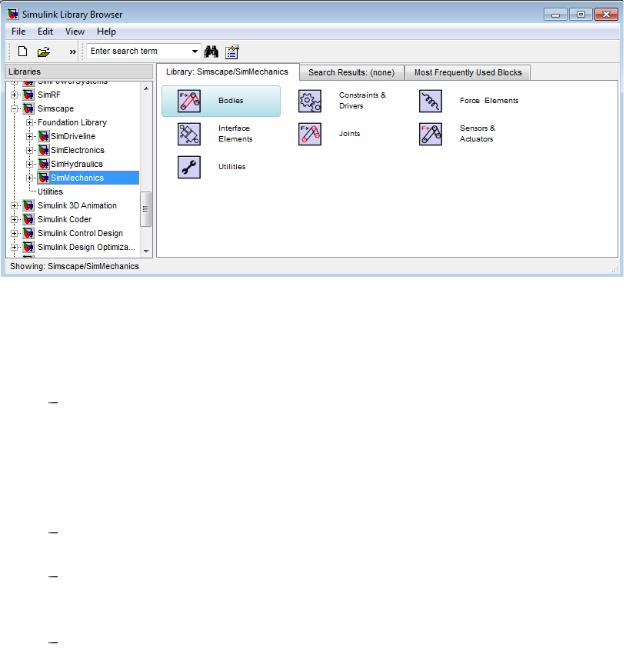Click the SimElectronics library icon
This screenshot has height=652, width=624.
(x=44, y=150)
